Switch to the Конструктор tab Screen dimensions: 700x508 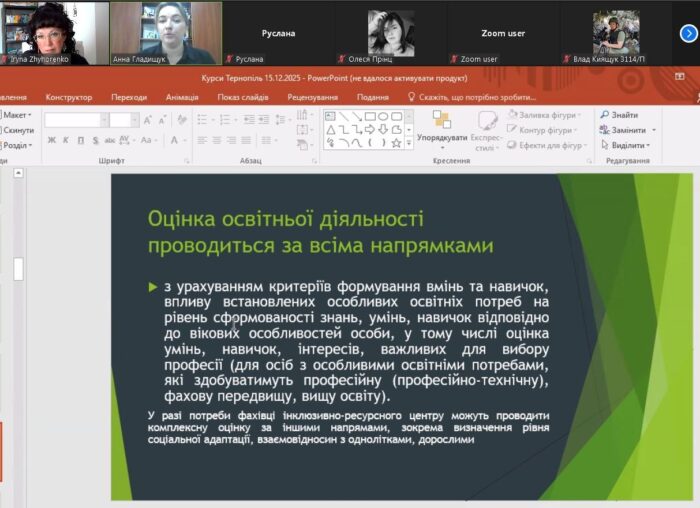tap(69, 97)
